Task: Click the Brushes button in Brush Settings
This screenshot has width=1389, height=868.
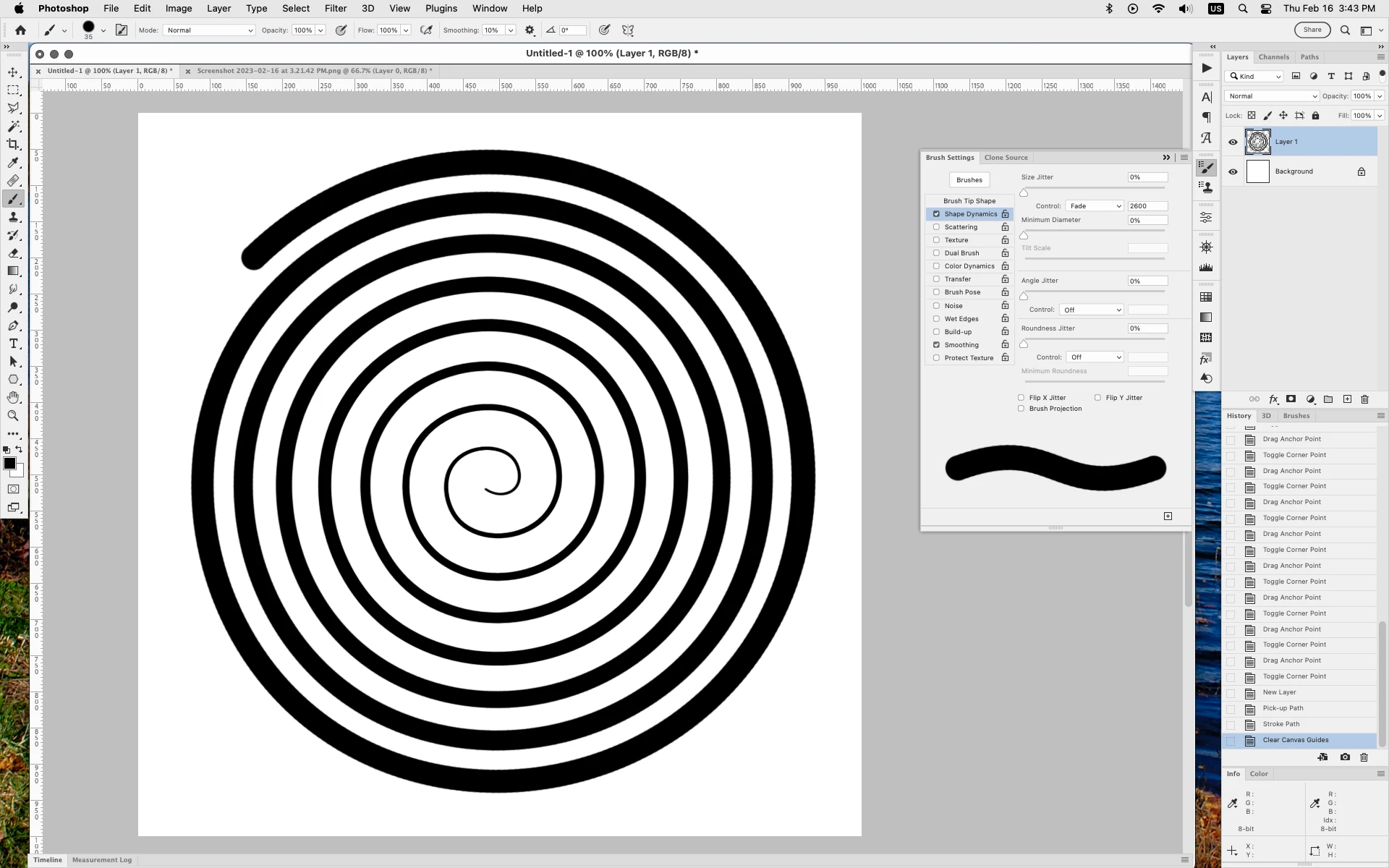Action: [x=969, y=180]
